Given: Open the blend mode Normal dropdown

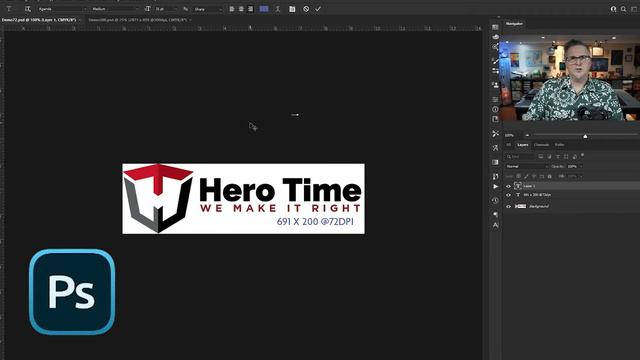Looking at the screenshot, I should click(x=527, y=167).
